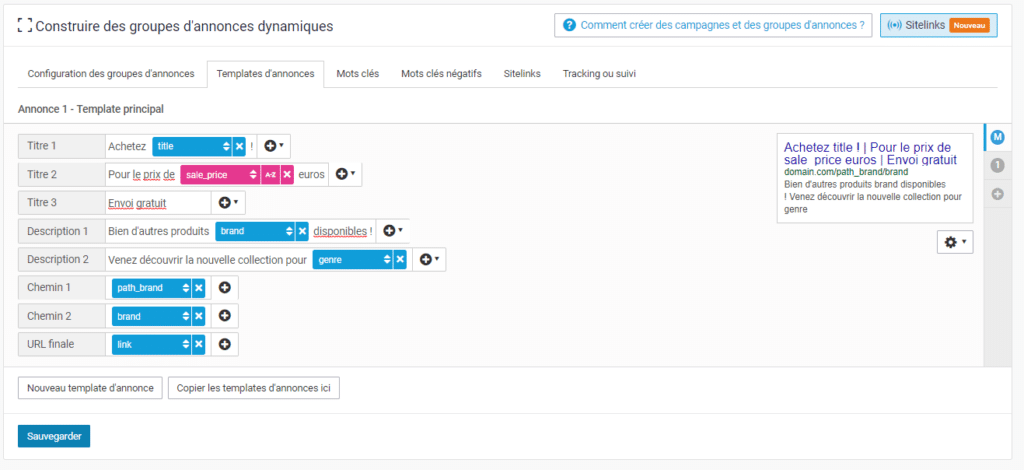Open the Mots clés tab
The image size is (1024, 470).
[358, 74]
